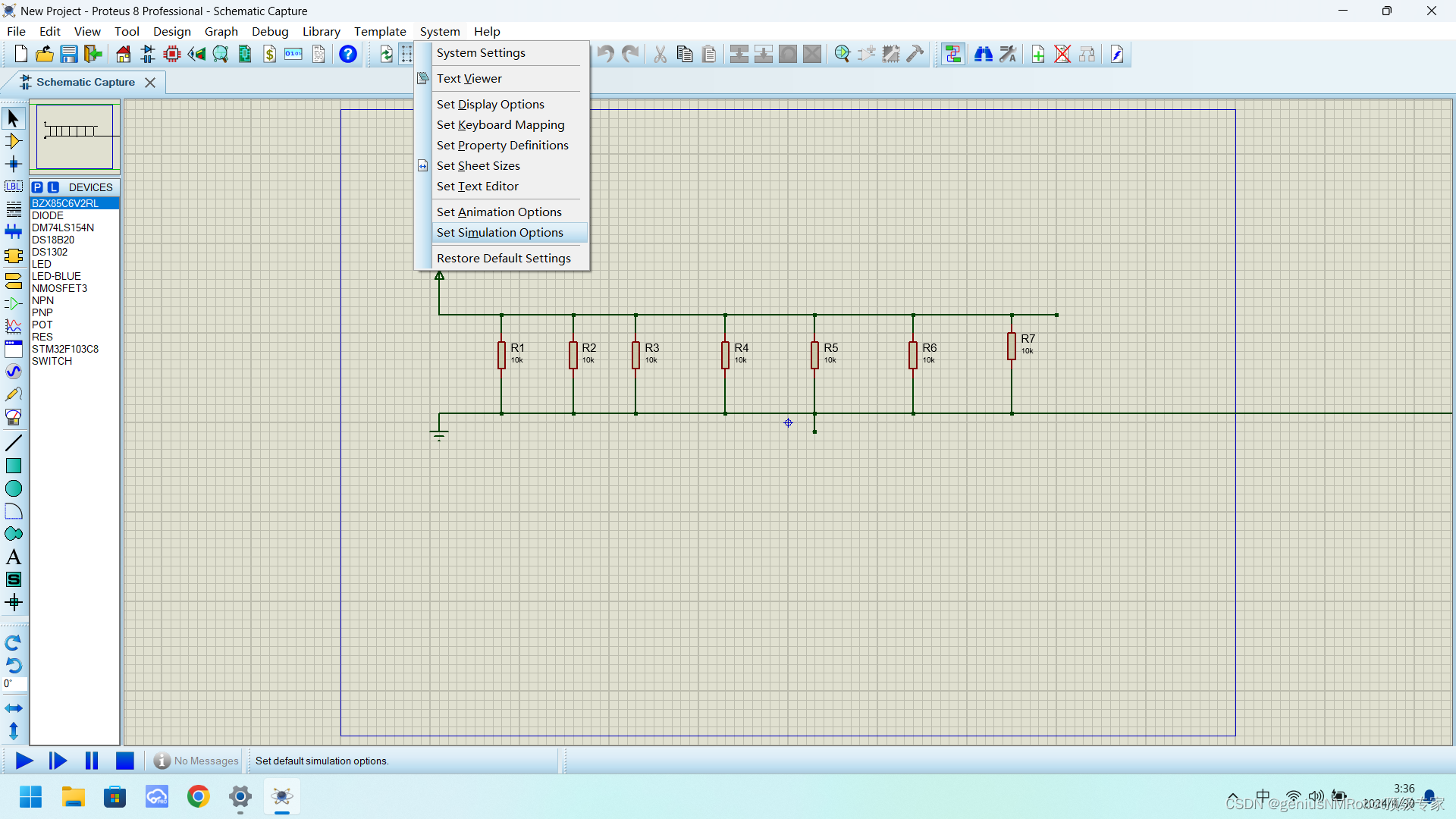Click the rotation angle input field
Viewport: 1456px width, 819px height.
coord(15,684)
